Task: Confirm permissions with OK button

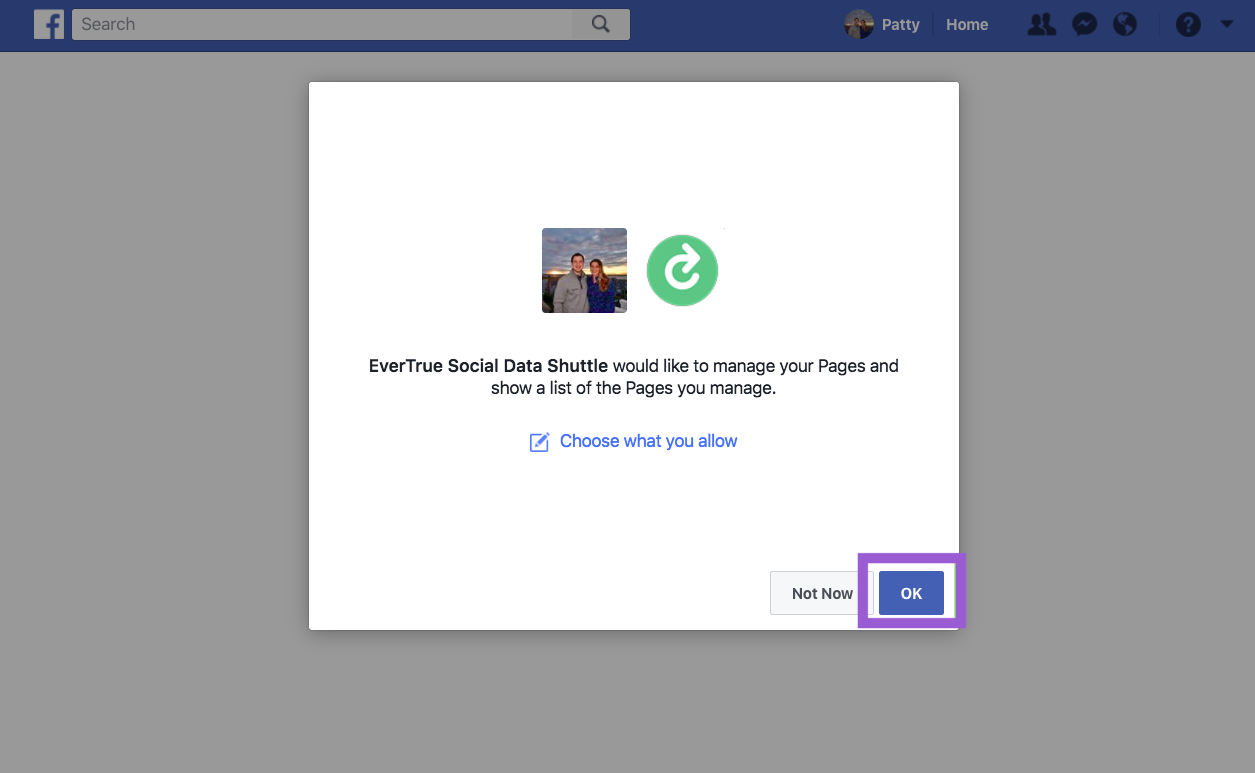Action: tap(911, 593)
